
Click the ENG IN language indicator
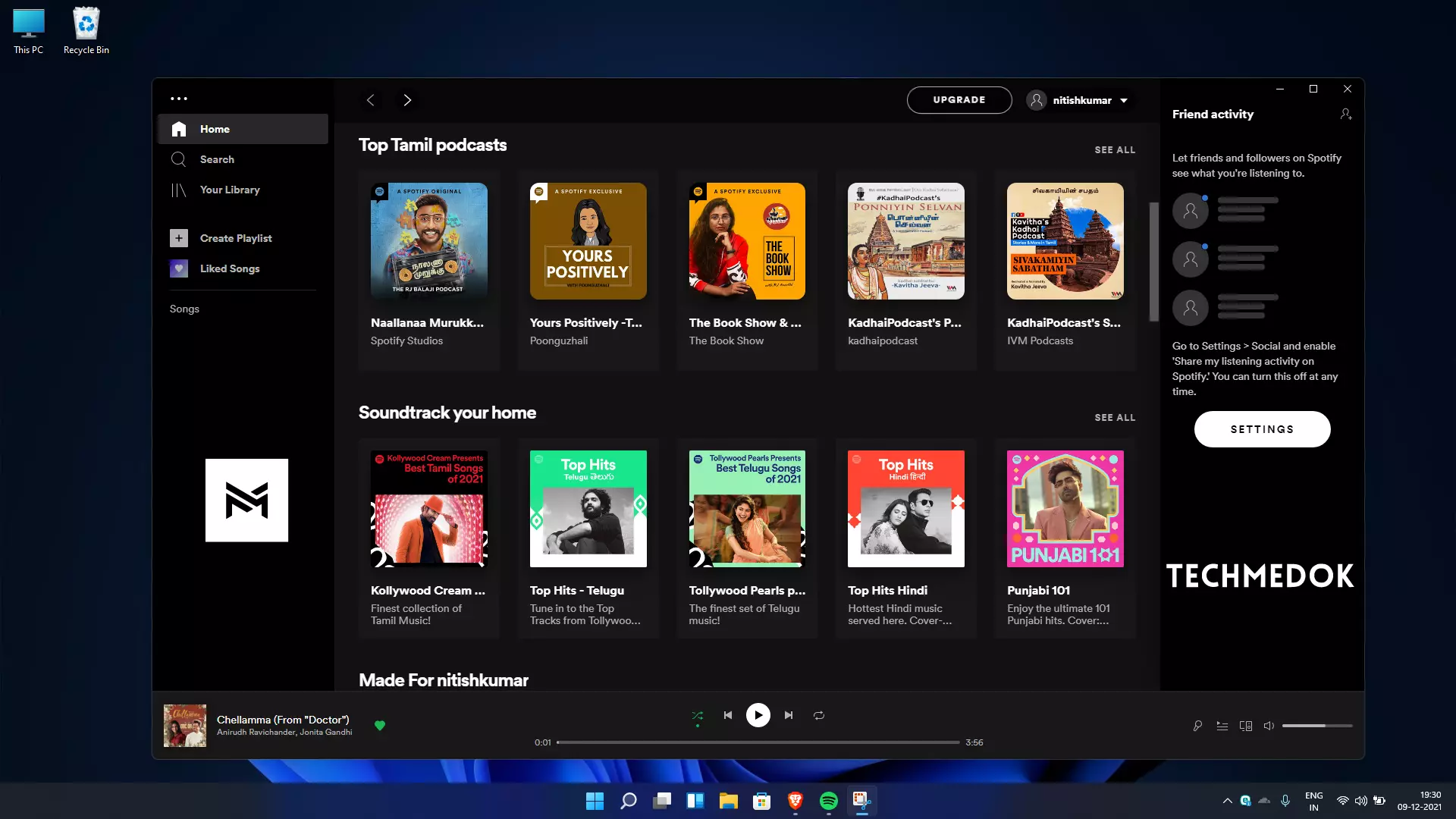[1314, 801]
